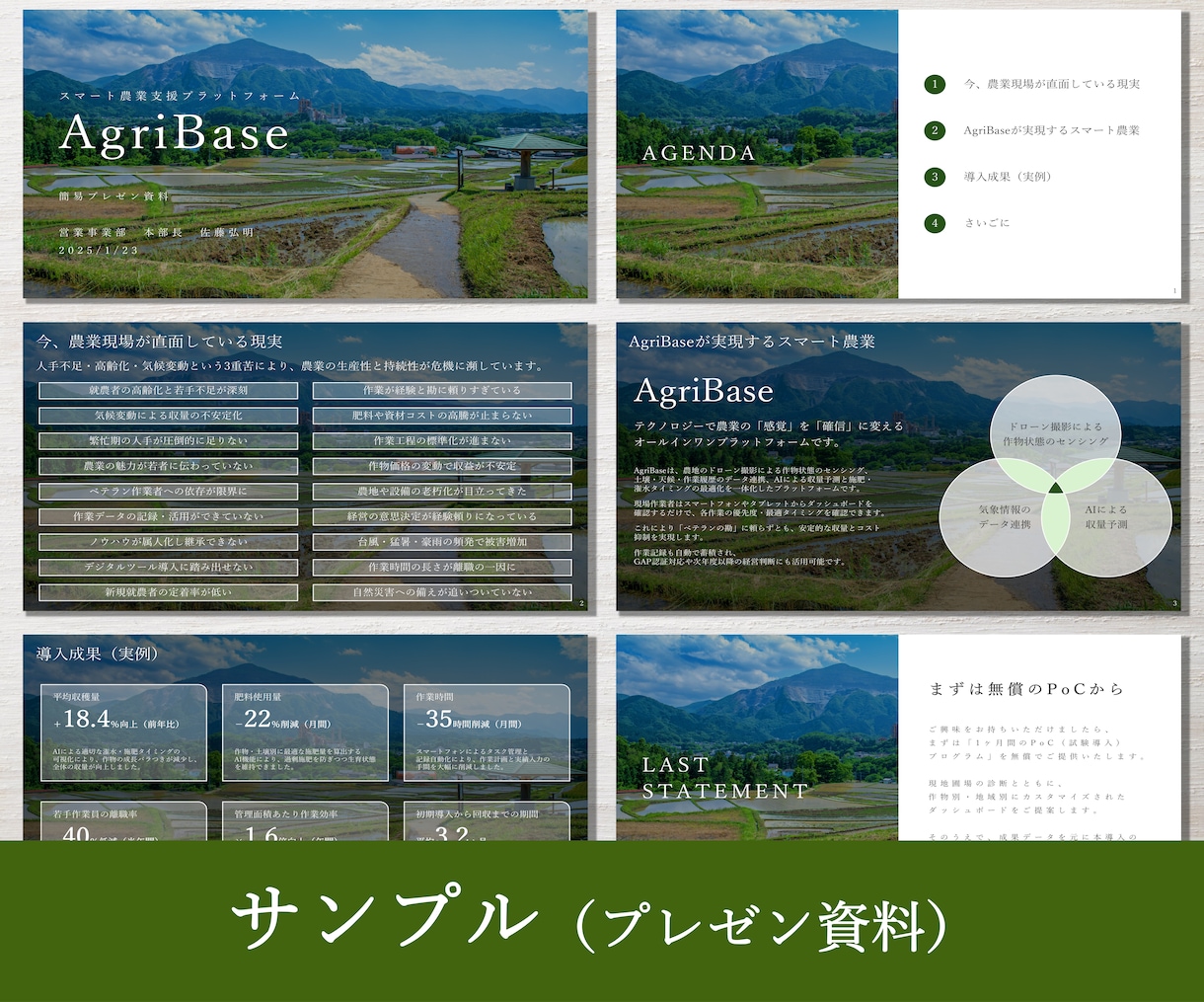The image size is (1204, 1002).
Task: Click slide 3 heading AgriBaseが実現するスマート農業
Action: tap(752, 342)
